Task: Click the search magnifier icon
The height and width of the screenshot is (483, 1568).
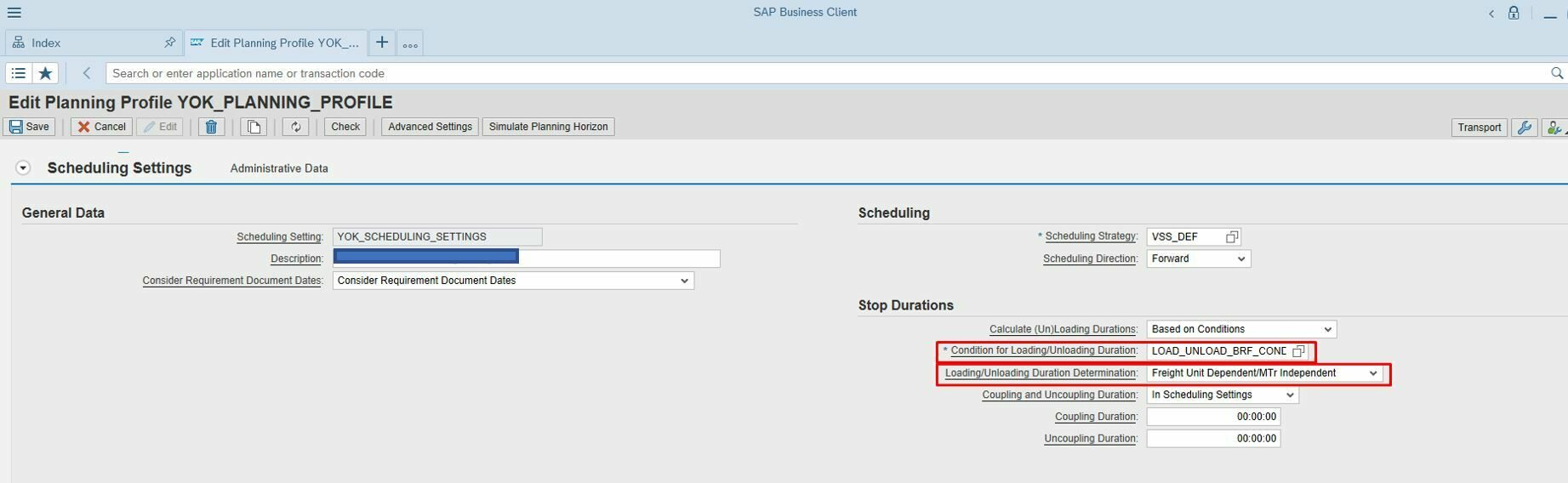Action: tap(1556, 73)
